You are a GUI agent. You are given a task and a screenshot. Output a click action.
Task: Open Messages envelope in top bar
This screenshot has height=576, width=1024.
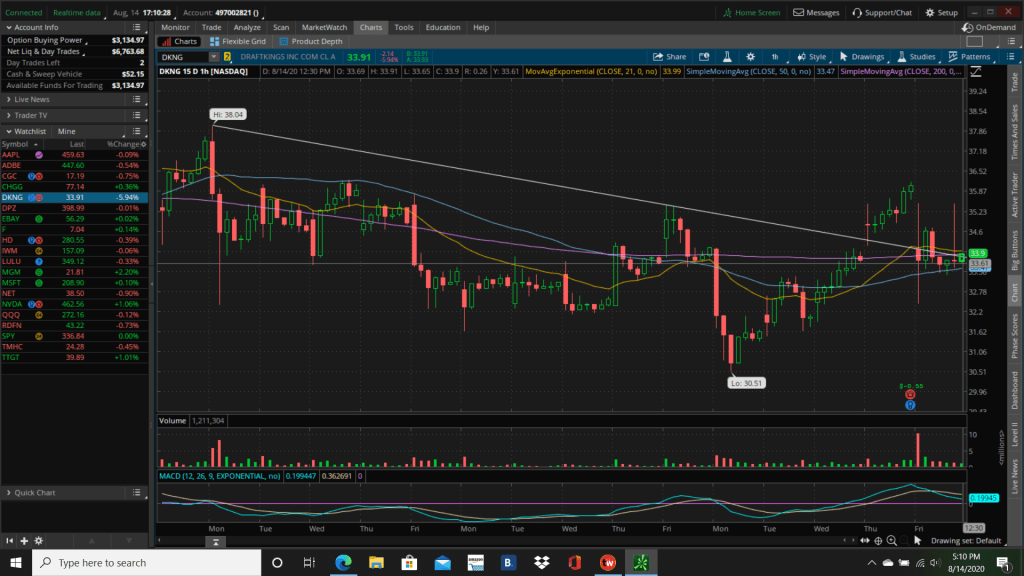(816, 12)
